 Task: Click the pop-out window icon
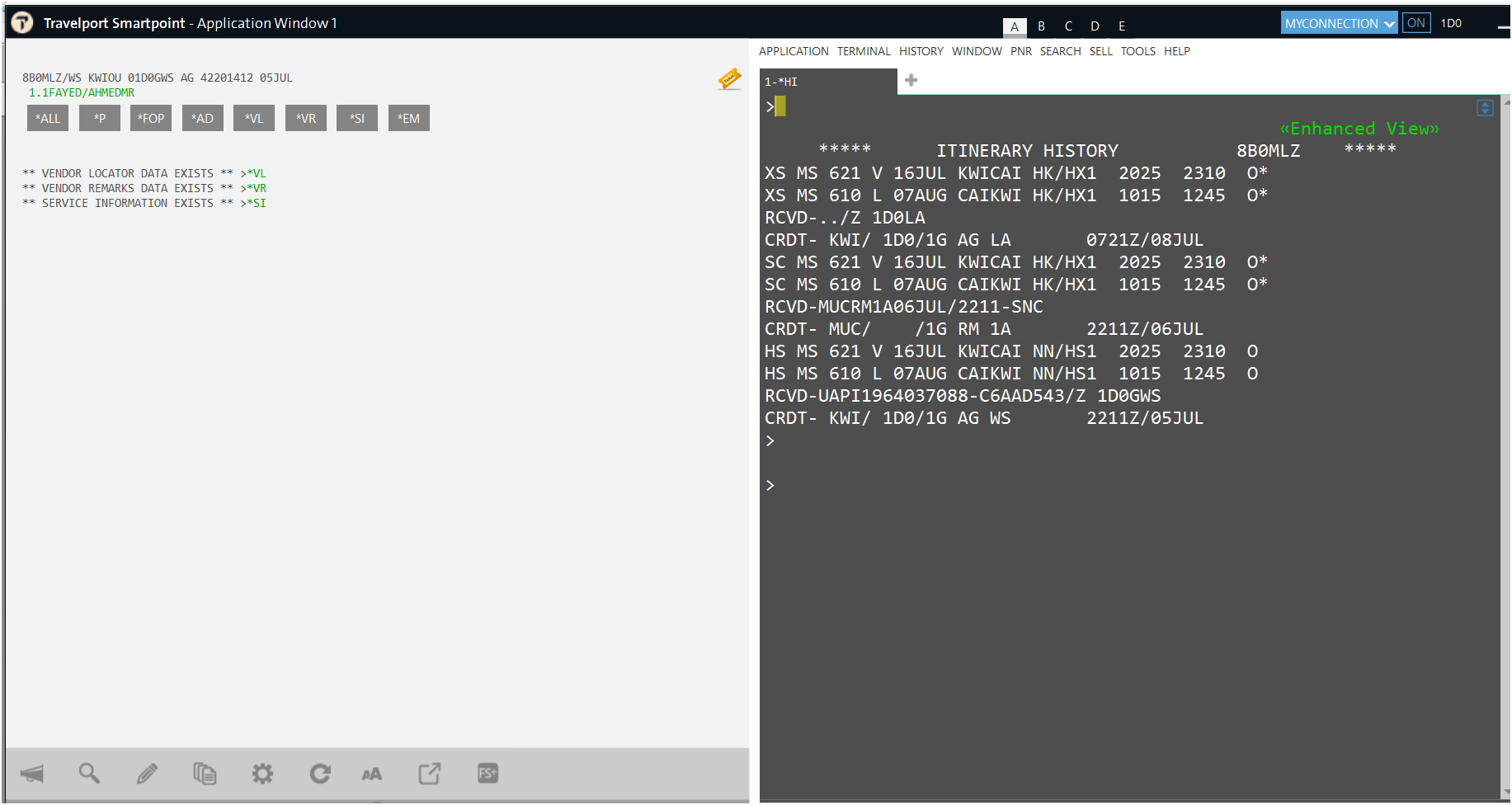429,774
